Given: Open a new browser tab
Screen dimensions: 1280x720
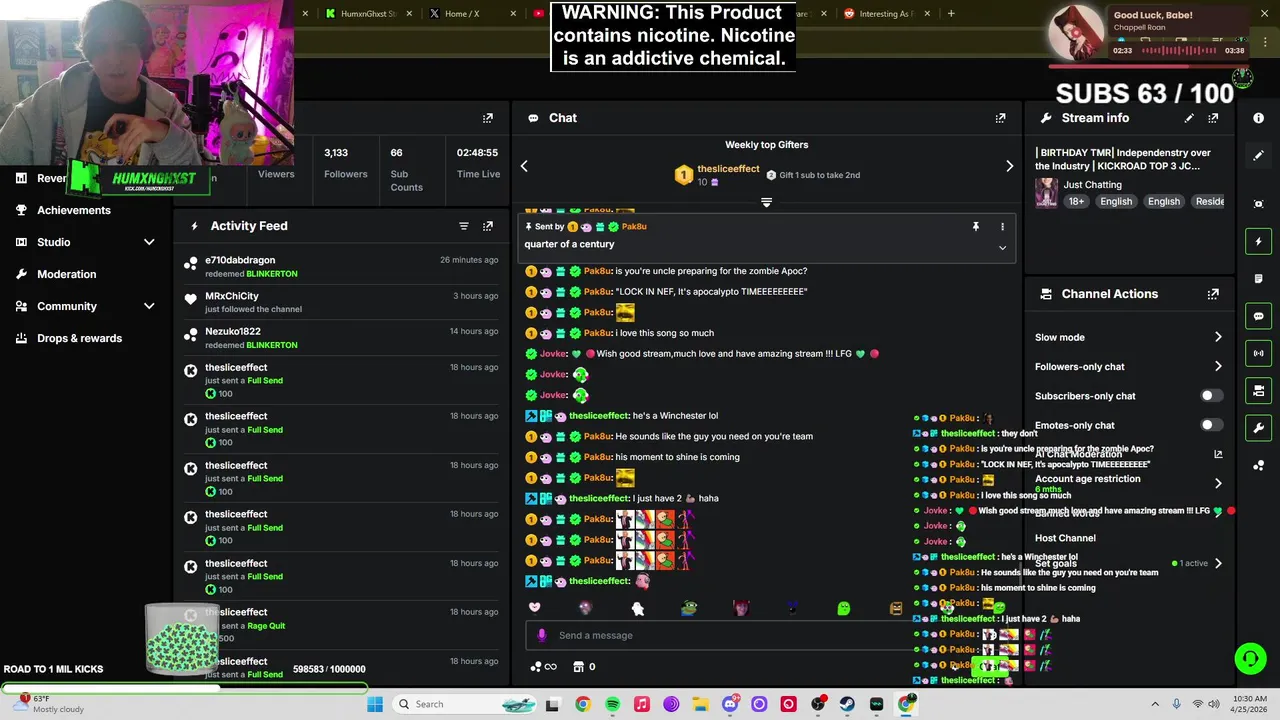Looking at the screenshot, I should pyautogui.click(x=951, y=14).
